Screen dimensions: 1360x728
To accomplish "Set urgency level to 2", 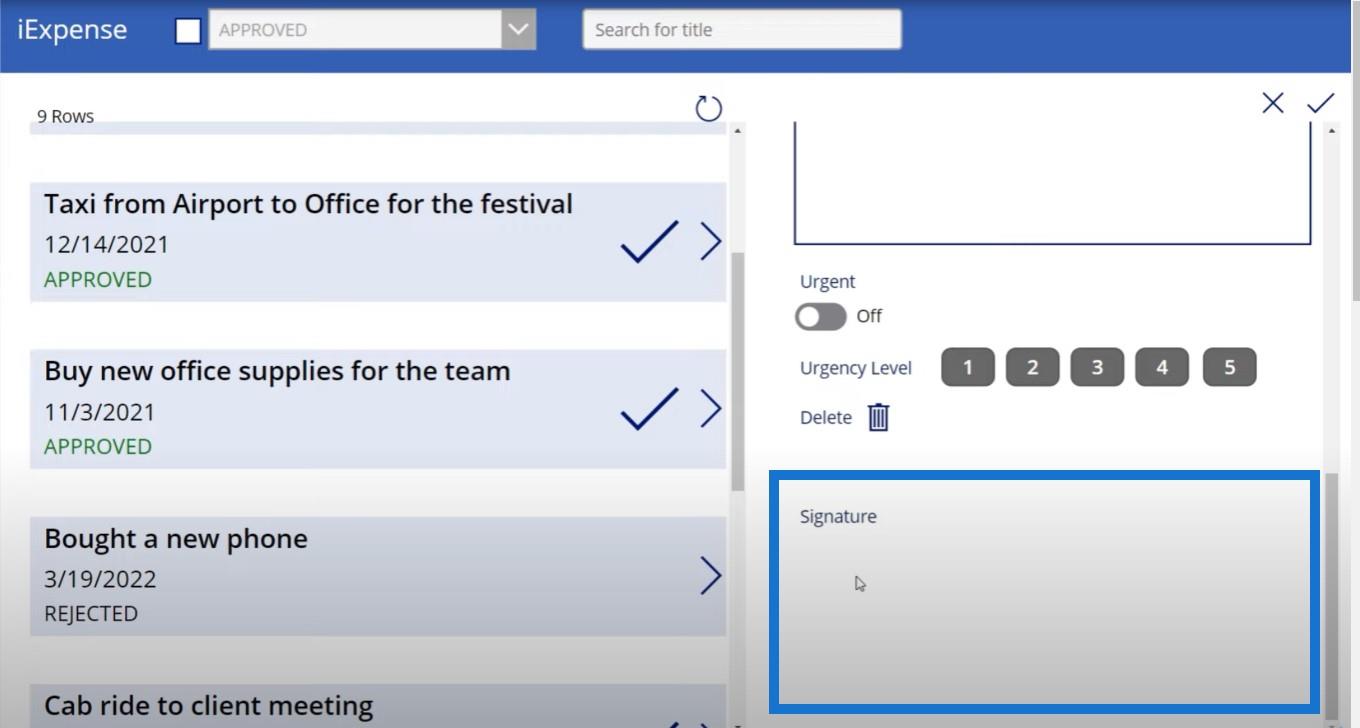I will 1032,367.
